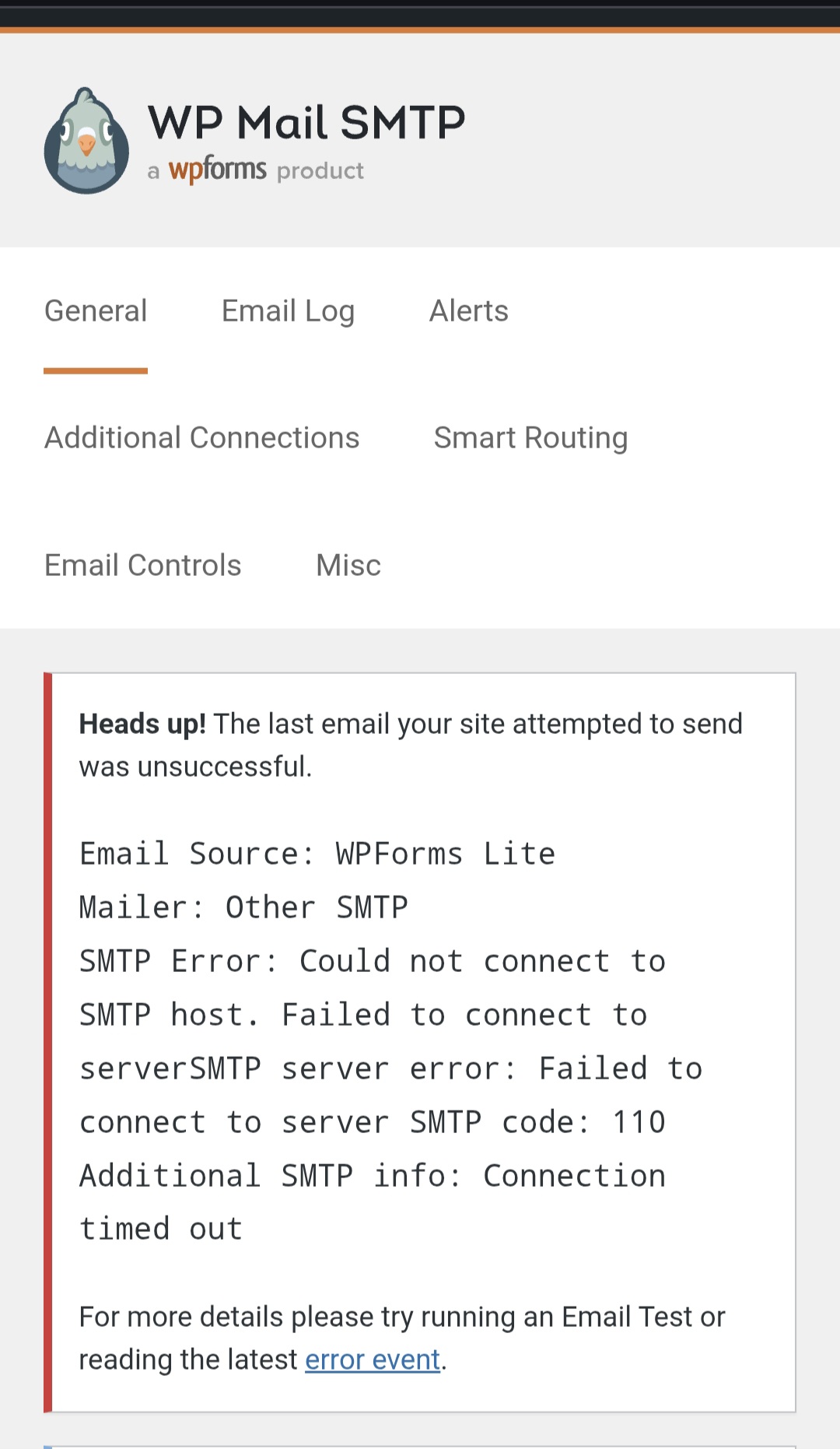Open the General tab
The image size is (840, 1449).
(x=96, y=311)
